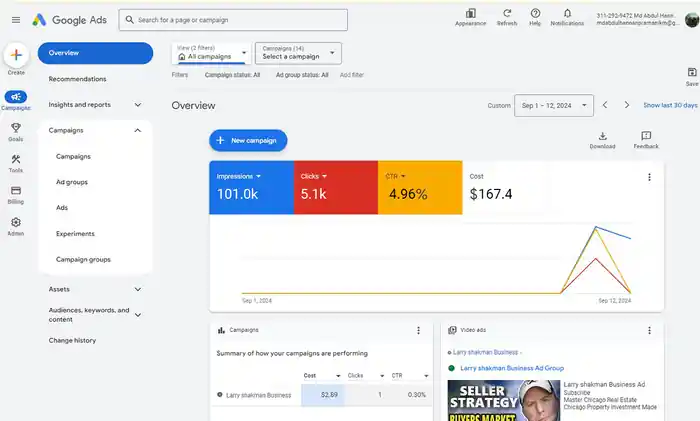The image size is (700, 421).
Task: Open the Goals trophy icon
Action: [16, 128]
